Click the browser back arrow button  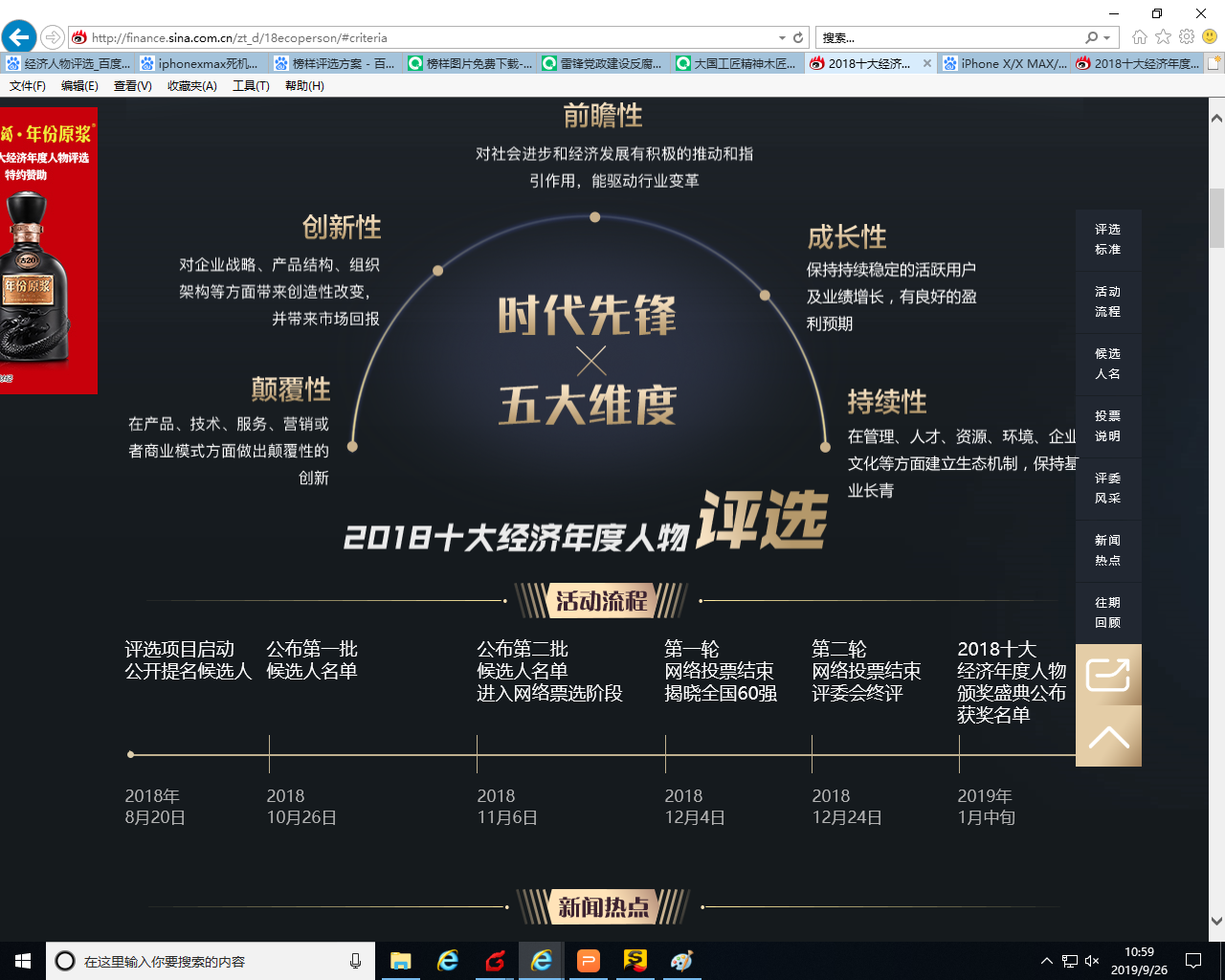[x=19, y=37]
